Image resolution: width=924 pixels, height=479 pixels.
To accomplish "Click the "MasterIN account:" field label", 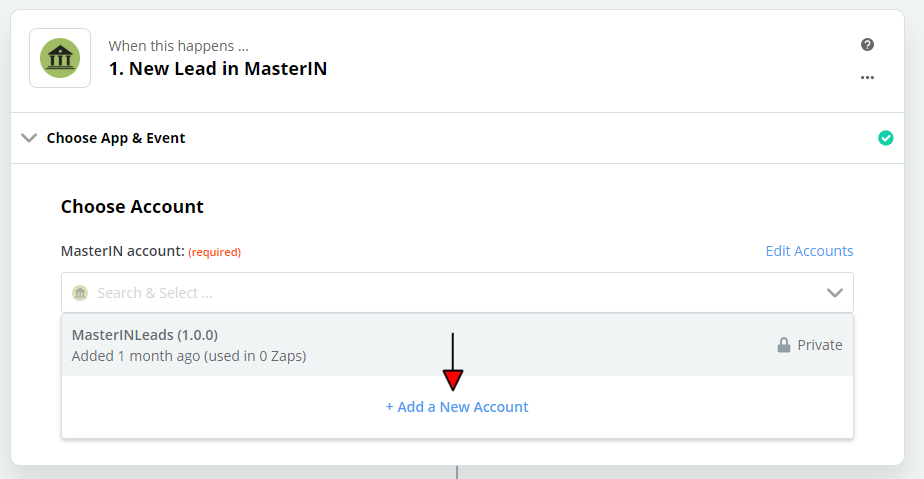I will 123,251.
